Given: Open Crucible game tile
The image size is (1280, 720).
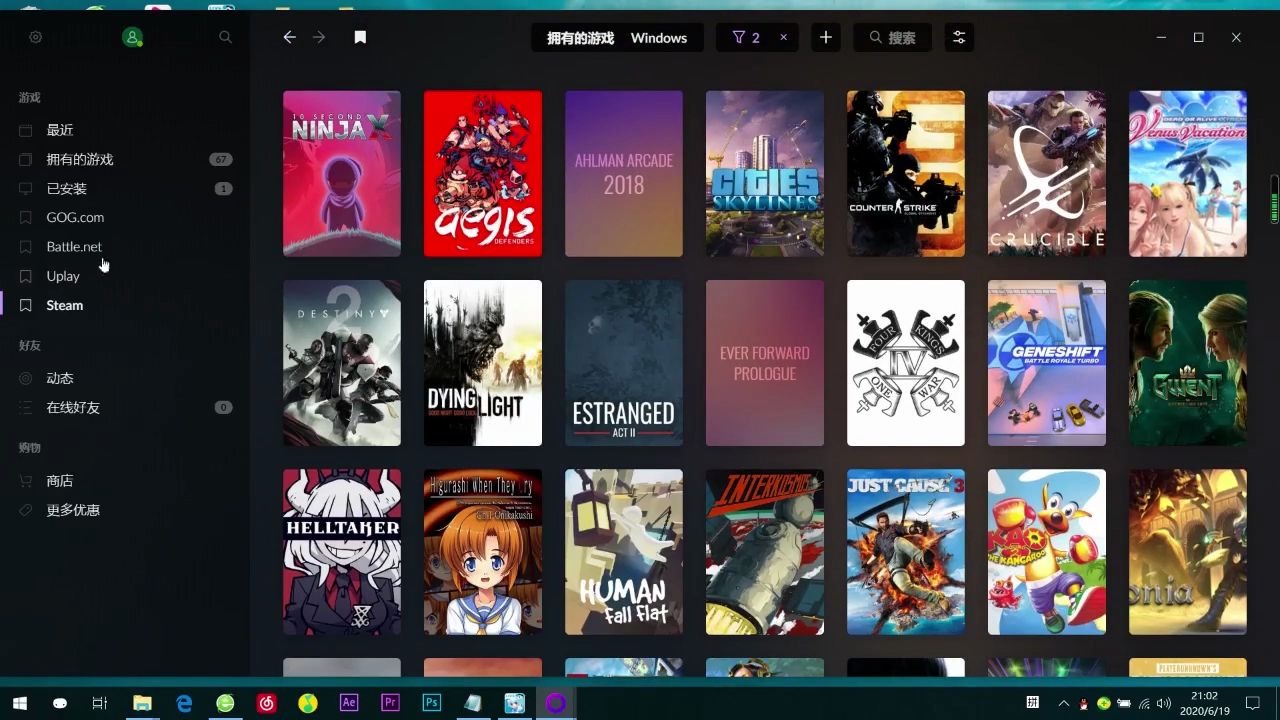Looking at the screenshot, I should click(1047, 174).
